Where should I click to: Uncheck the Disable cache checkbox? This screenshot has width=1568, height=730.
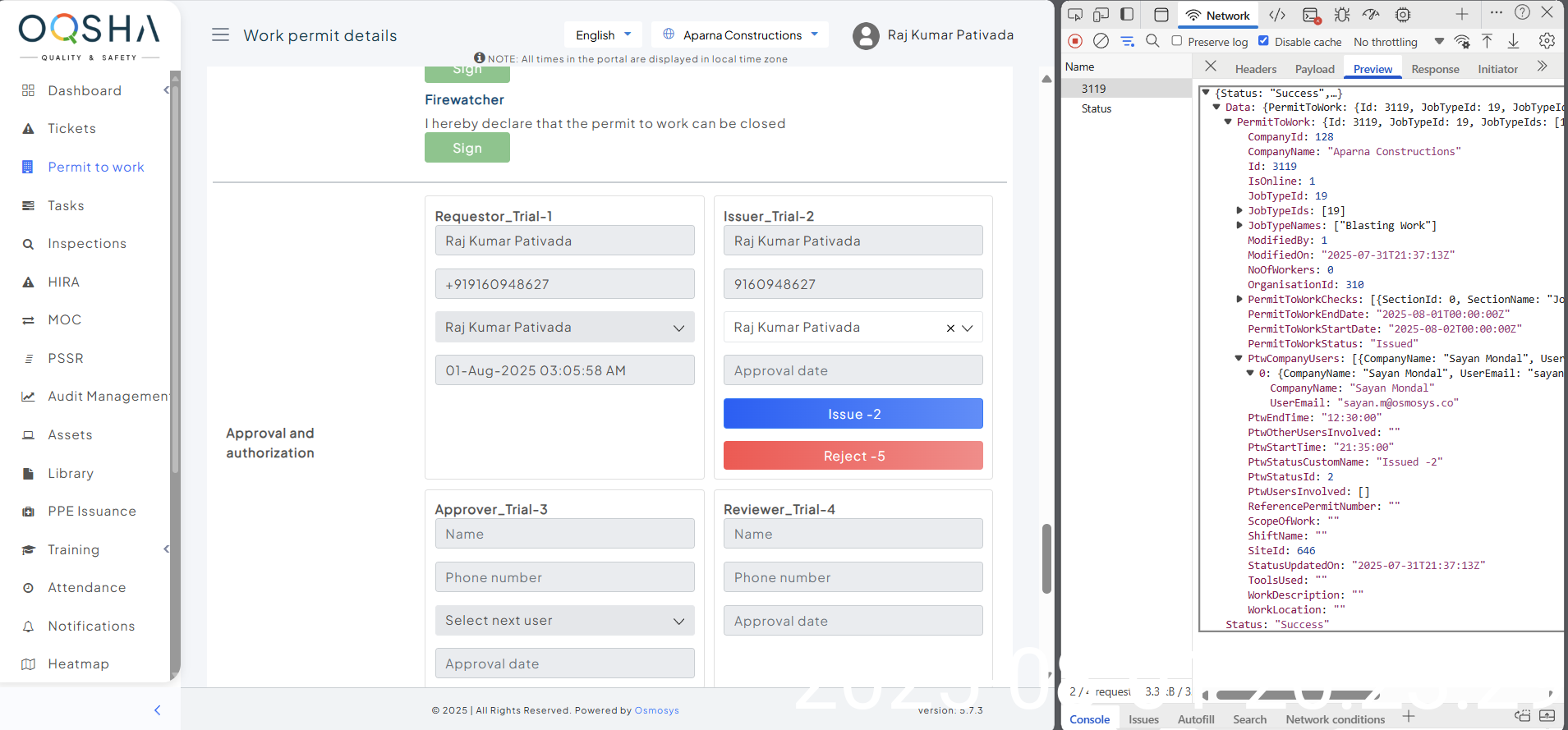1263,41
